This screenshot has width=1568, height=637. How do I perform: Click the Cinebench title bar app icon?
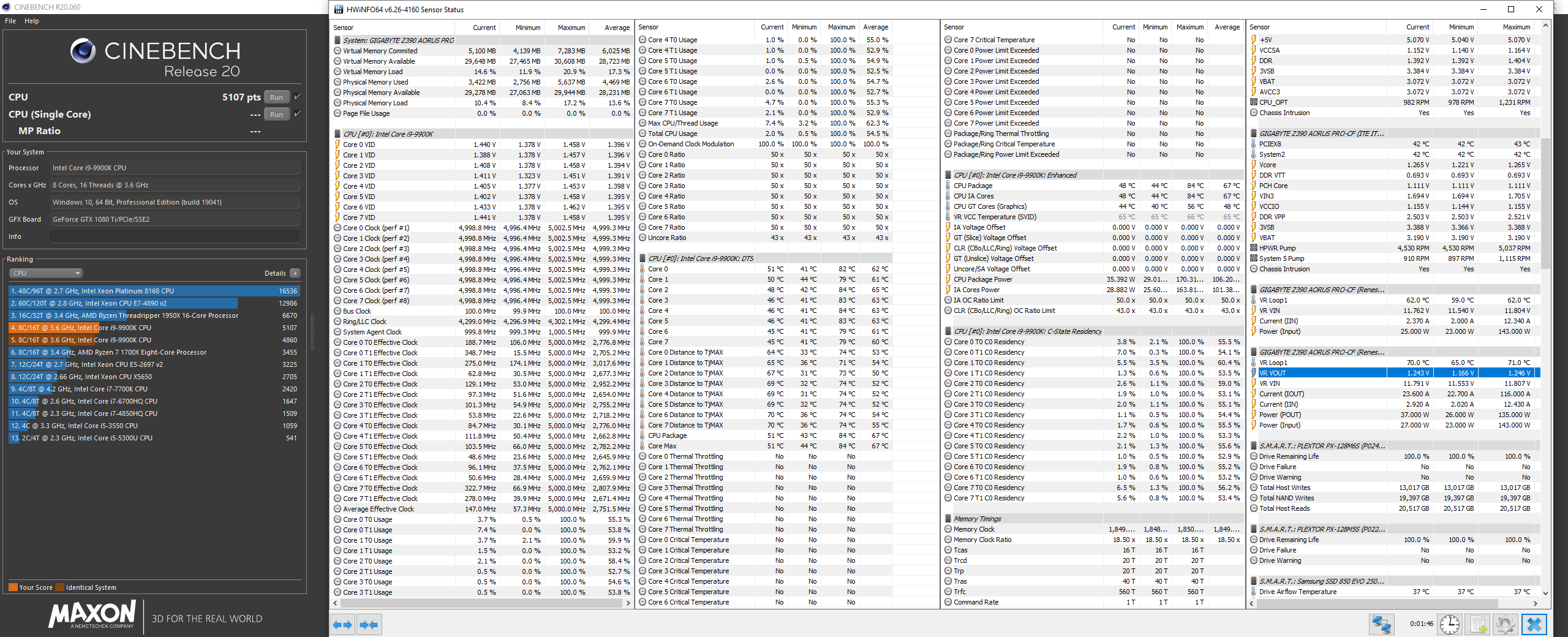click(6, 7)
